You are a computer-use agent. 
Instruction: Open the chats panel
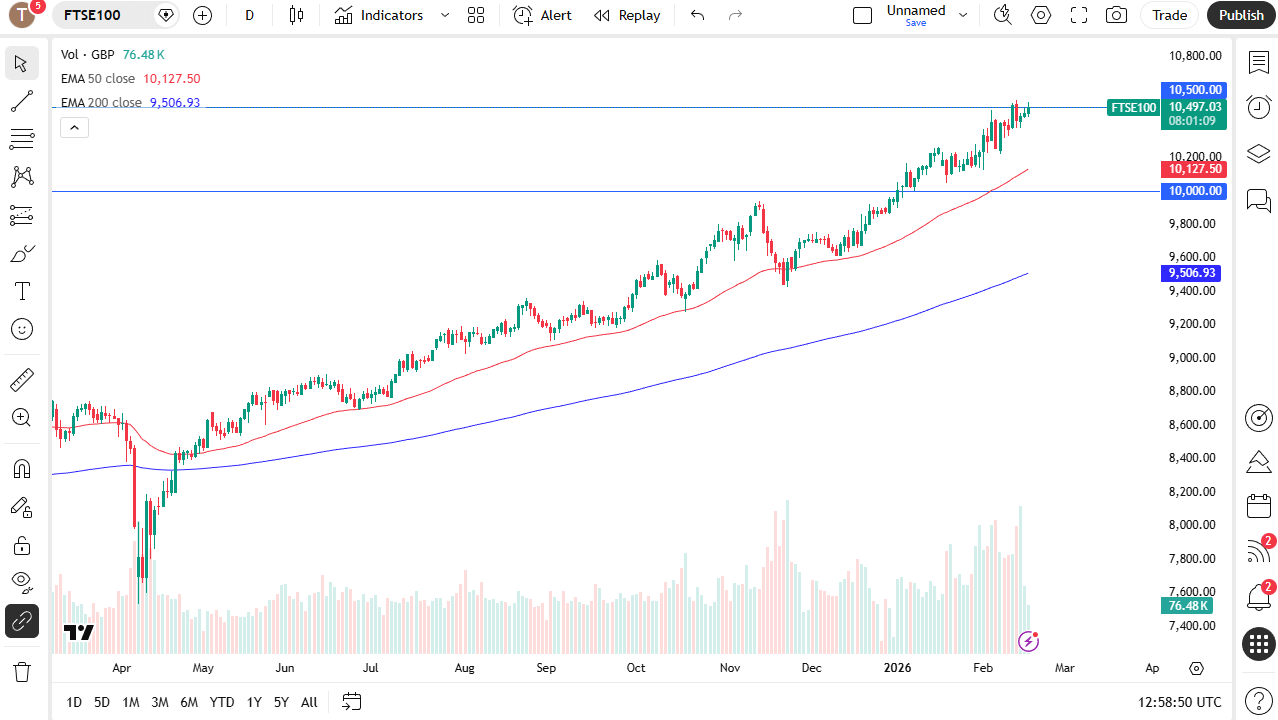[x=1258, y=200]
